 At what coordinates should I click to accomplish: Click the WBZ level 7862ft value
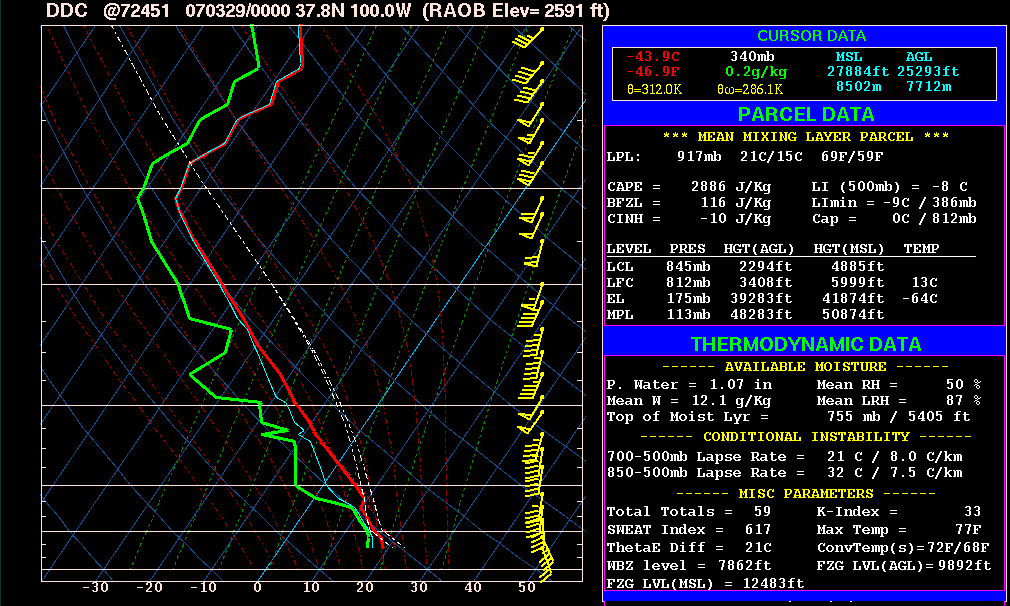[745, 566]
